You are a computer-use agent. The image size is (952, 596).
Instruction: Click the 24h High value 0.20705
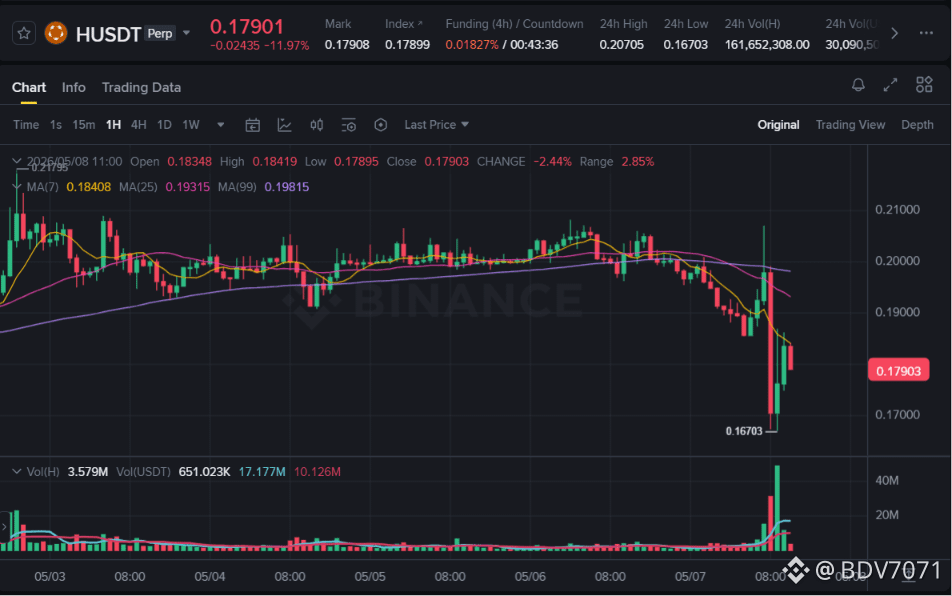[621, 45]
